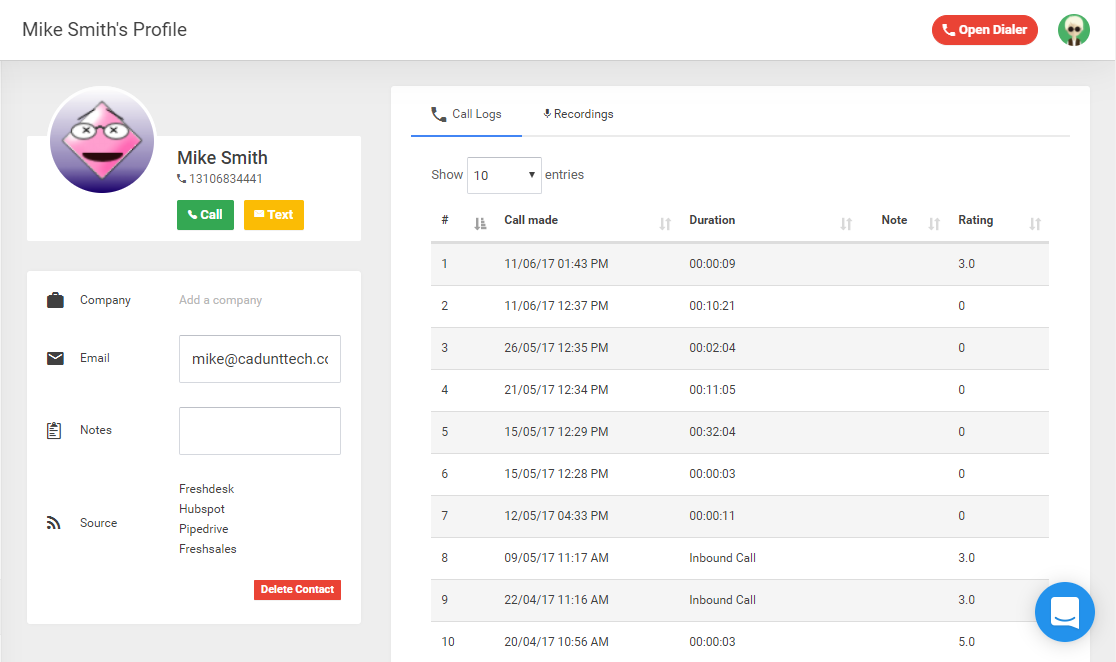1116x662 pixels.
Task: Switch to the Recordings tab
Action: (578, 114)
